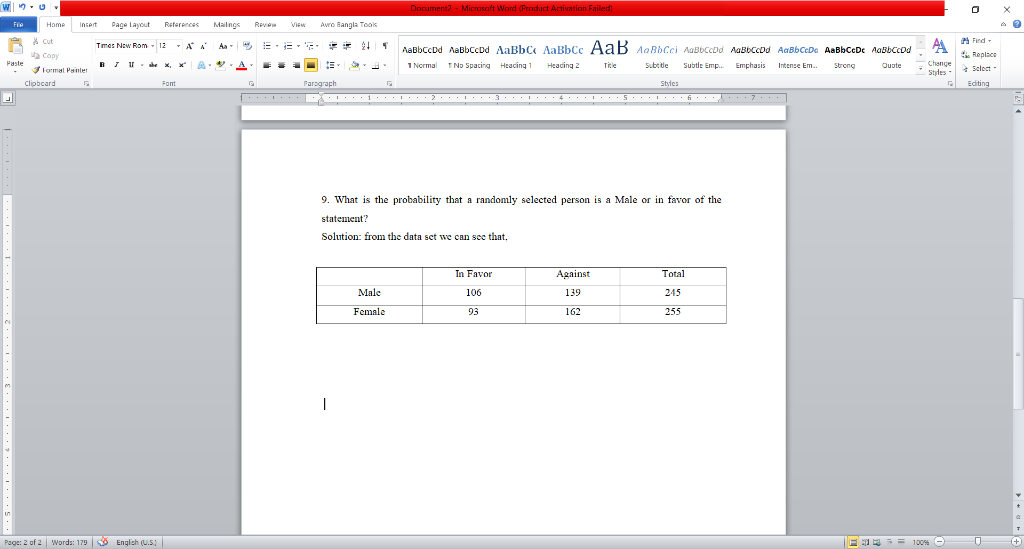Switch to the Page Layout tab
The image size is (1024, 549).
point(131,24)
